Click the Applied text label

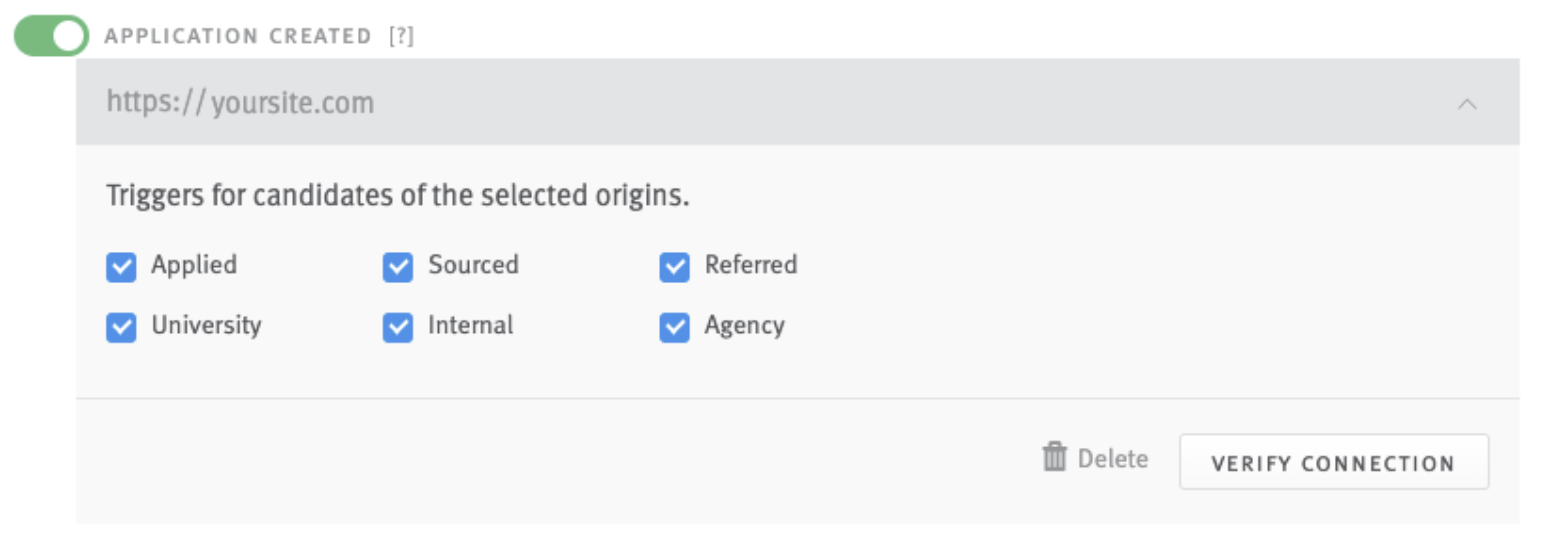click(x=194, y=266)
